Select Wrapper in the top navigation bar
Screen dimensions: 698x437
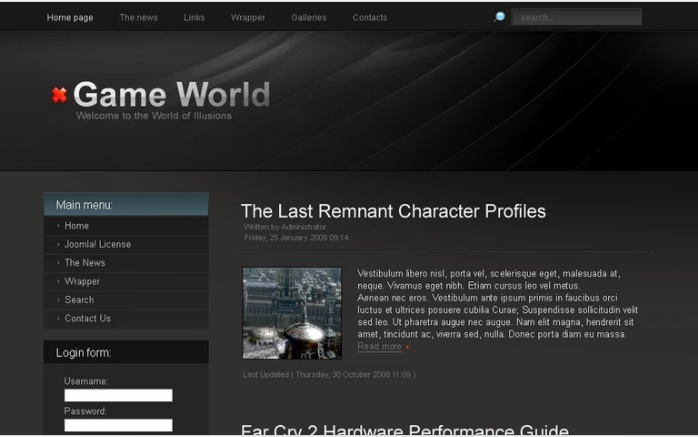point(248,17)
